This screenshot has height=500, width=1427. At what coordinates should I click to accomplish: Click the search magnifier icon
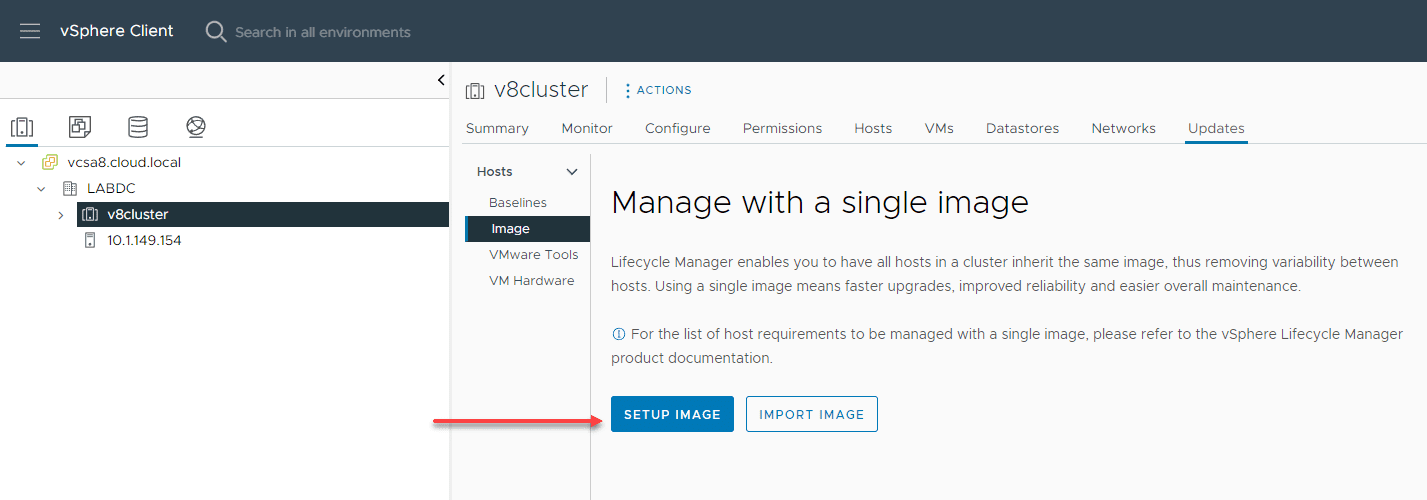216,32
